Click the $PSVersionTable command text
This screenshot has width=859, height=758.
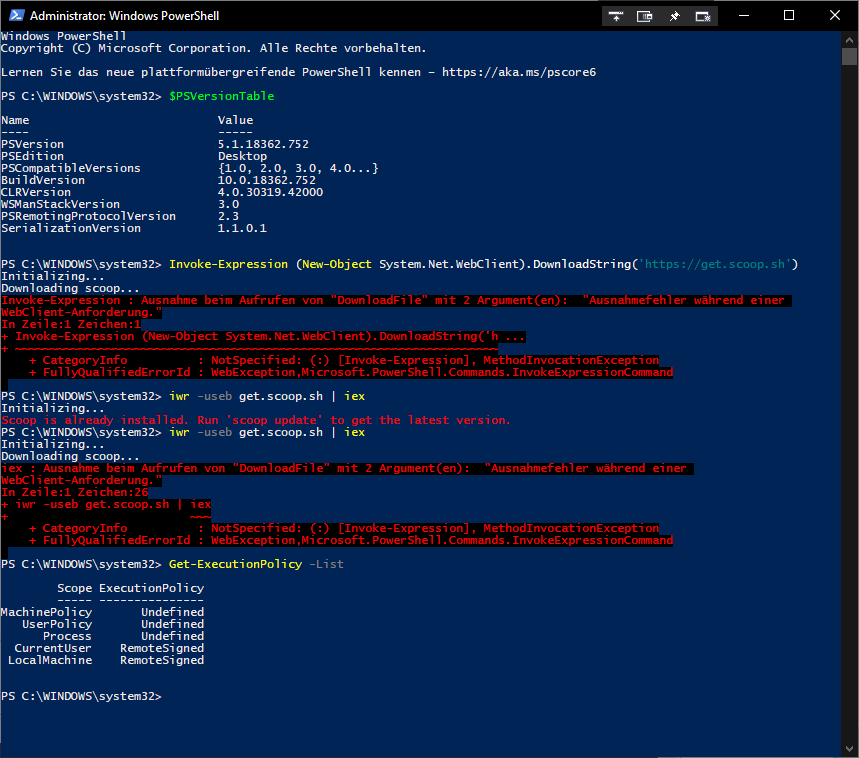221,96
